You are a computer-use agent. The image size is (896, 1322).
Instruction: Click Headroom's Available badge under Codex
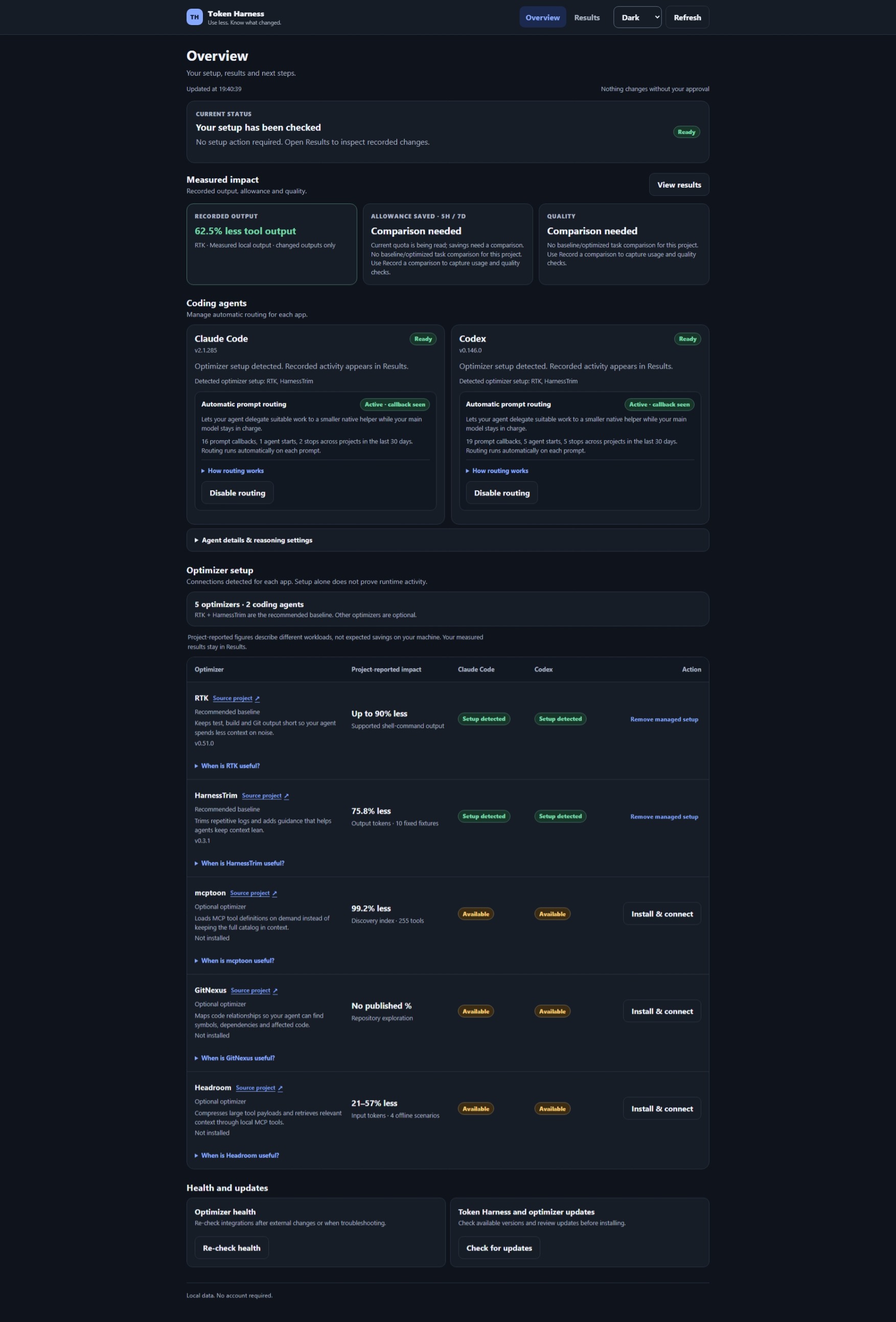click(x=552, y=1109)
